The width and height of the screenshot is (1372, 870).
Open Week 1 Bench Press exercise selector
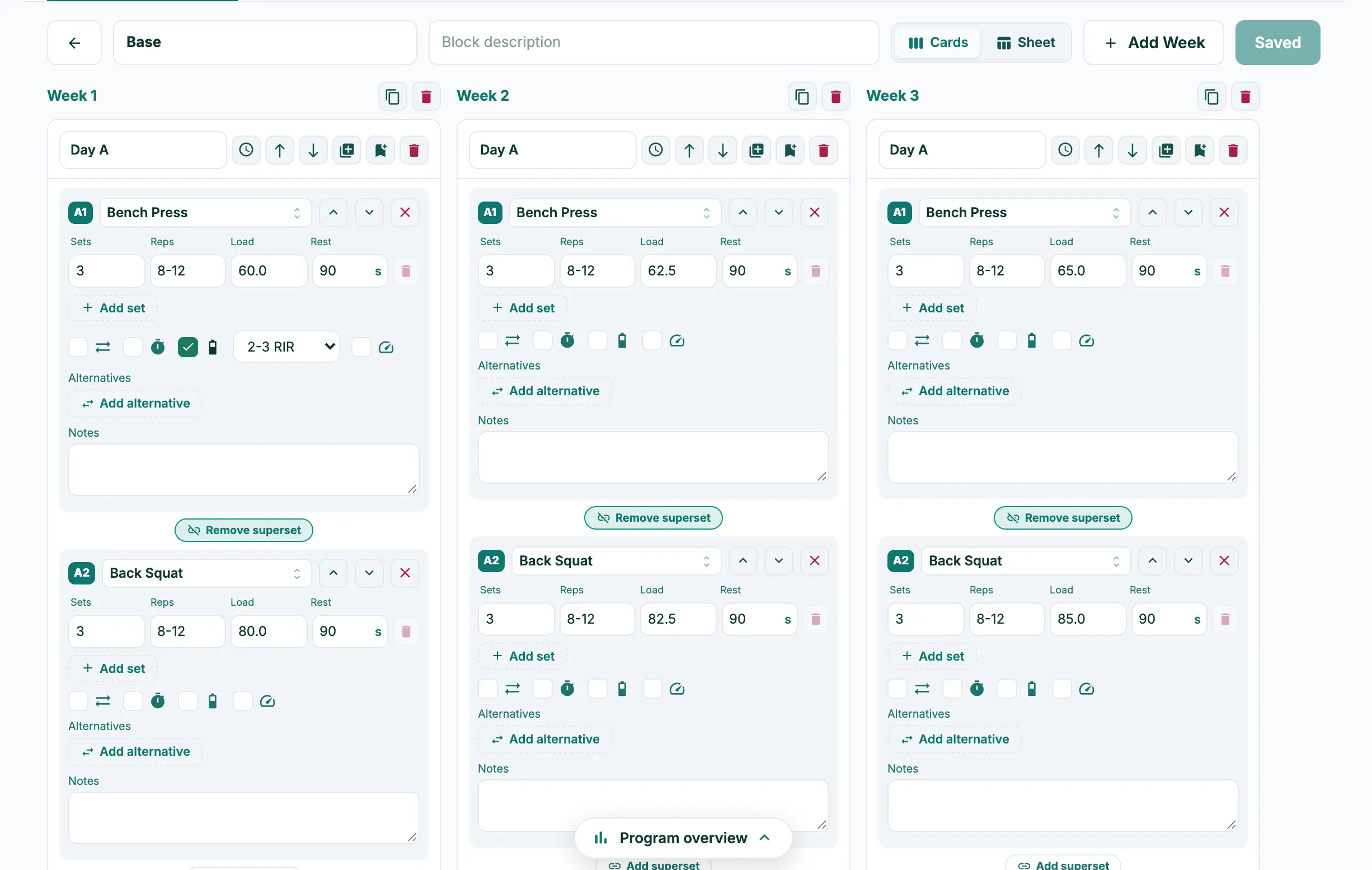(x=206, y=213)
